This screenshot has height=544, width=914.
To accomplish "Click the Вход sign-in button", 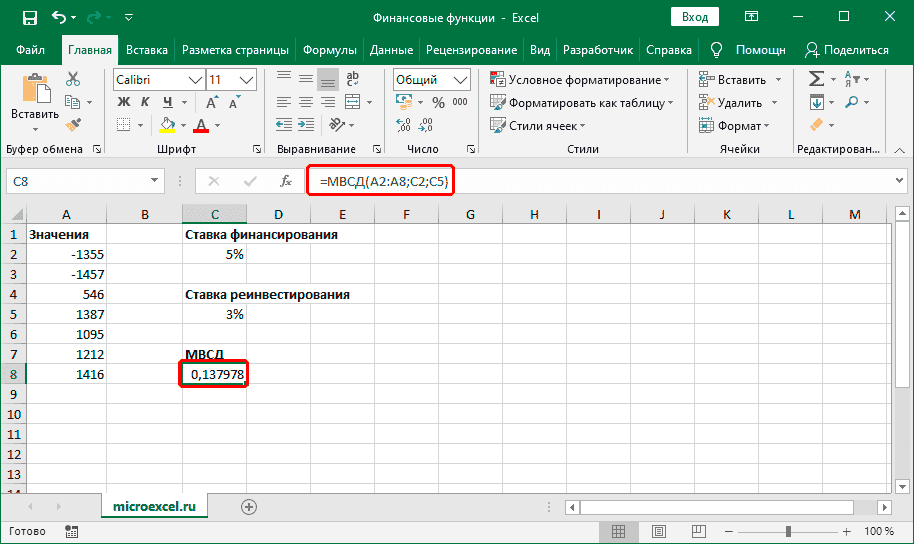I will [x=694, y=17].
